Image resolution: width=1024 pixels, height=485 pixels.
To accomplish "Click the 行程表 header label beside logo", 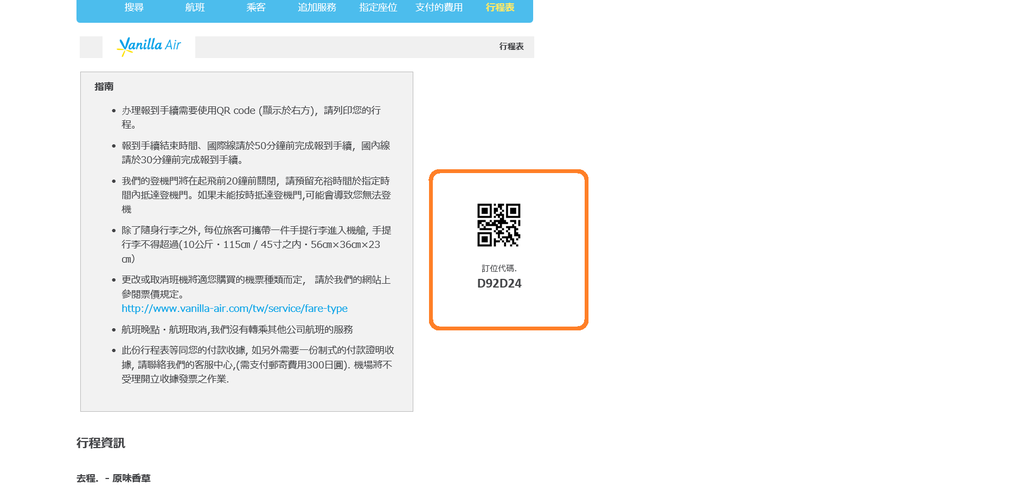I will point(511,46).
